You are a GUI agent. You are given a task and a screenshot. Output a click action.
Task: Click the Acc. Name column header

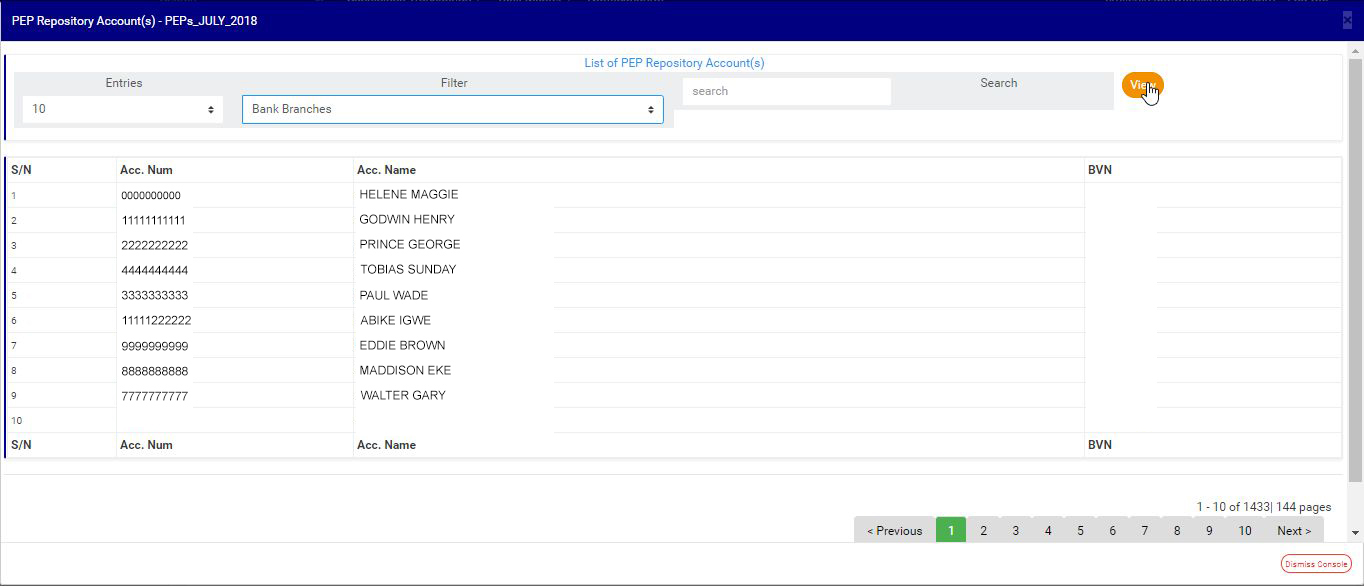(386, 170)
